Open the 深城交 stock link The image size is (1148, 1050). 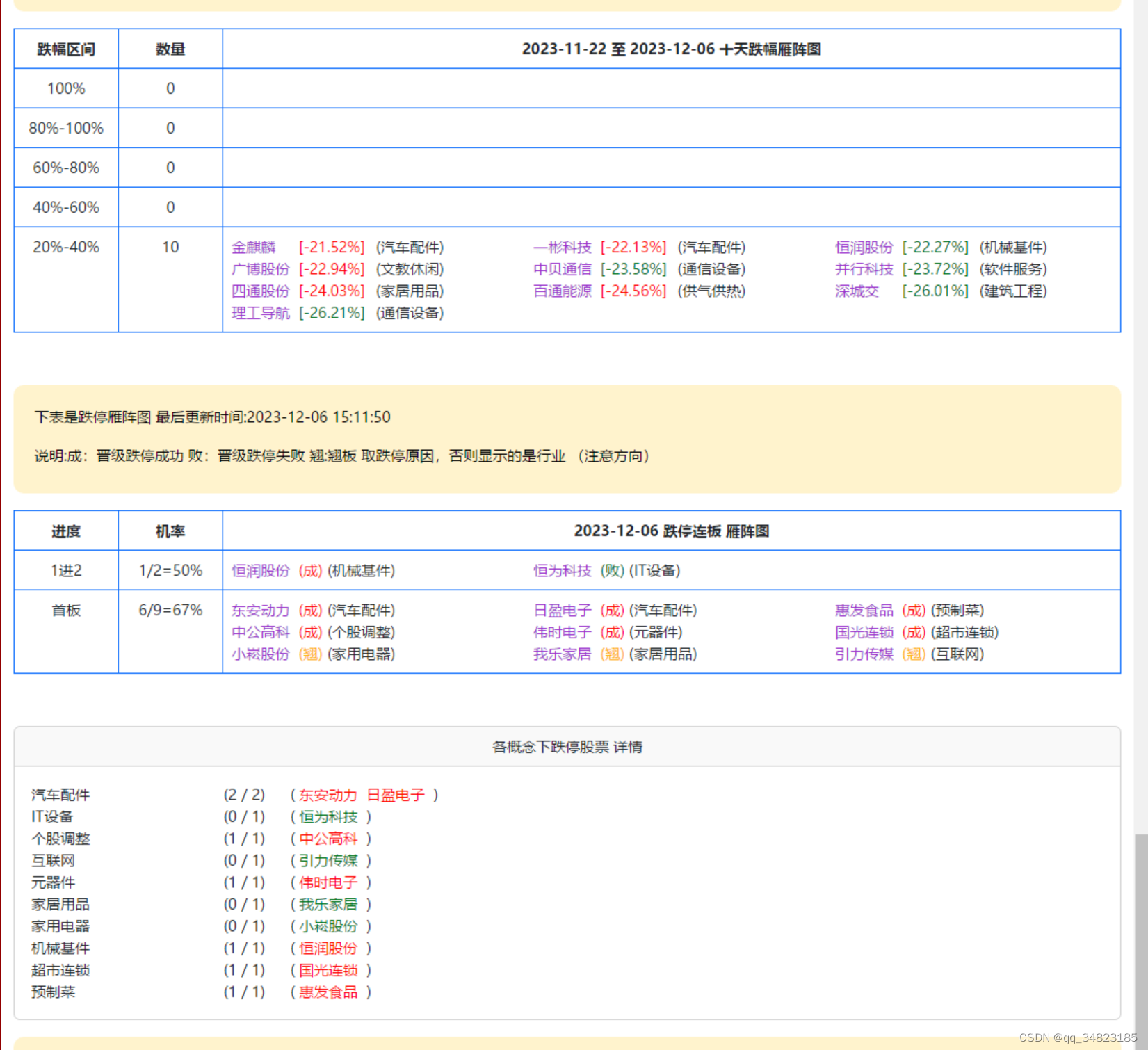point(857,291)
